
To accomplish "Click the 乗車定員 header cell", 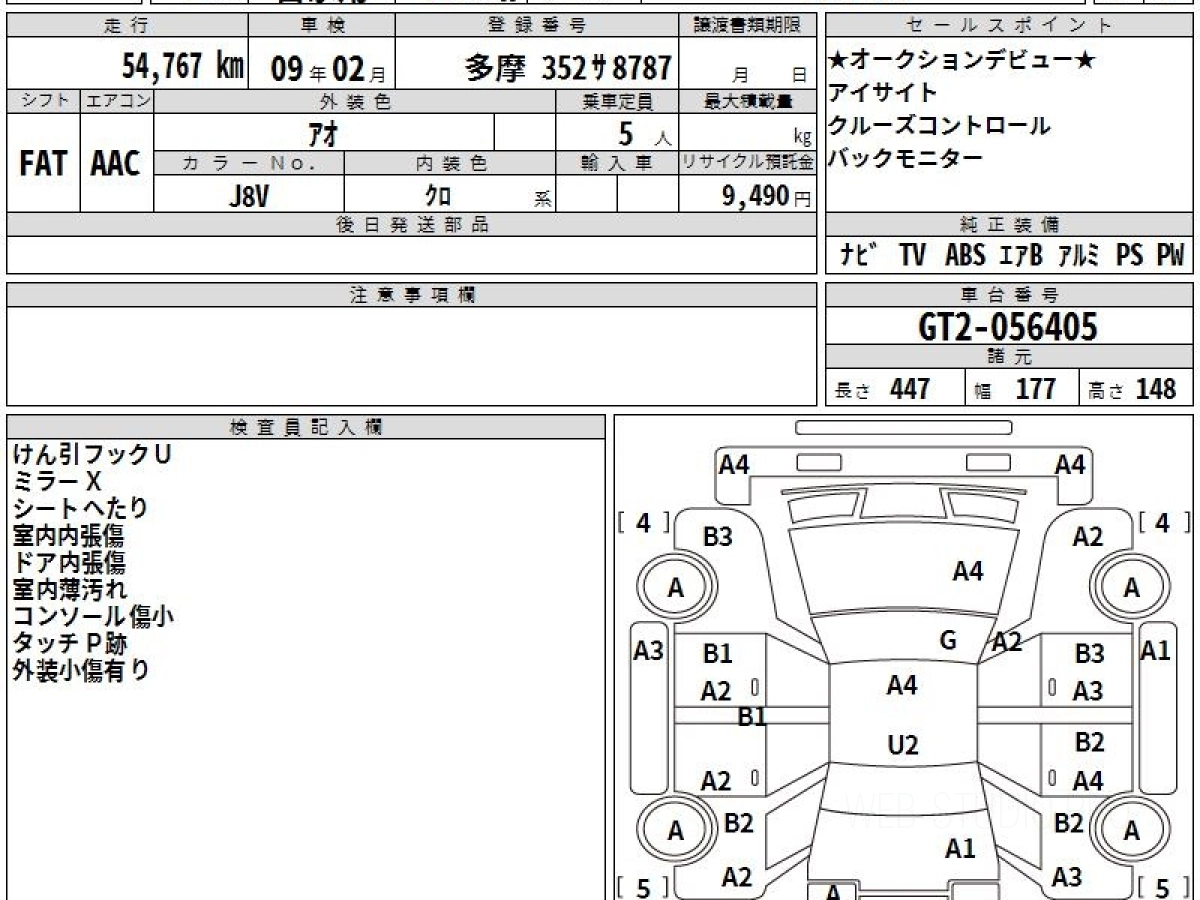I will 617,101.
